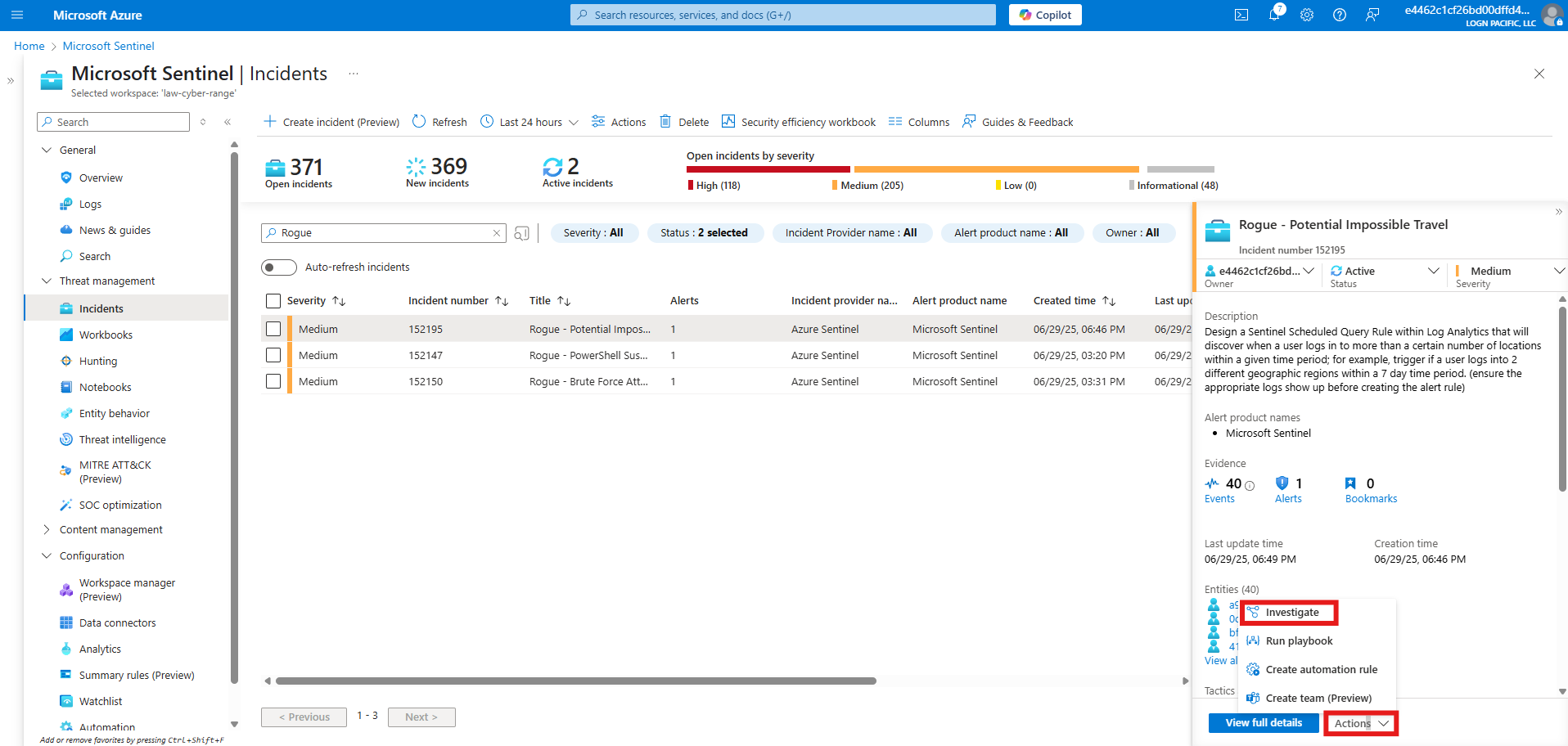
Task: Click the horizontal scrollbar under incident table
Action: [575, 681]
